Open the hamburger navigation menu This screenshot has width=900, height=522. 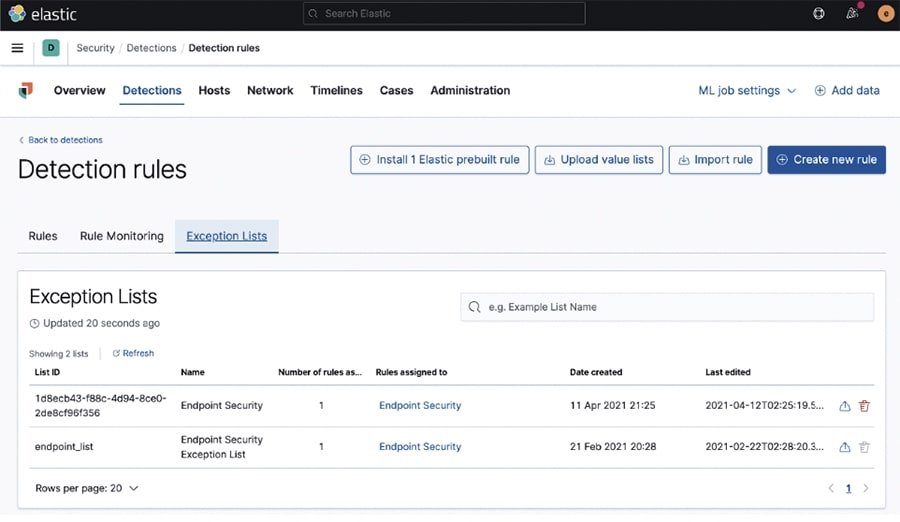tap(17, 48)
